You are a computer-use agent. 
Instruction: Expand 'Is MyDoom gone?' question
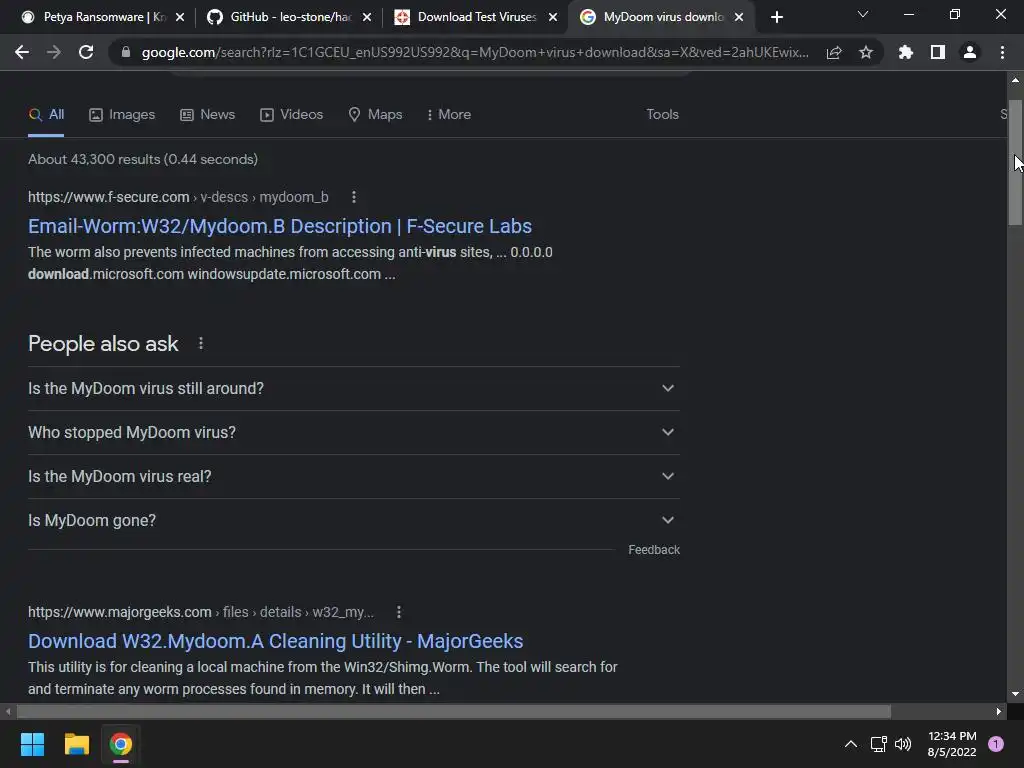point(353,520)
